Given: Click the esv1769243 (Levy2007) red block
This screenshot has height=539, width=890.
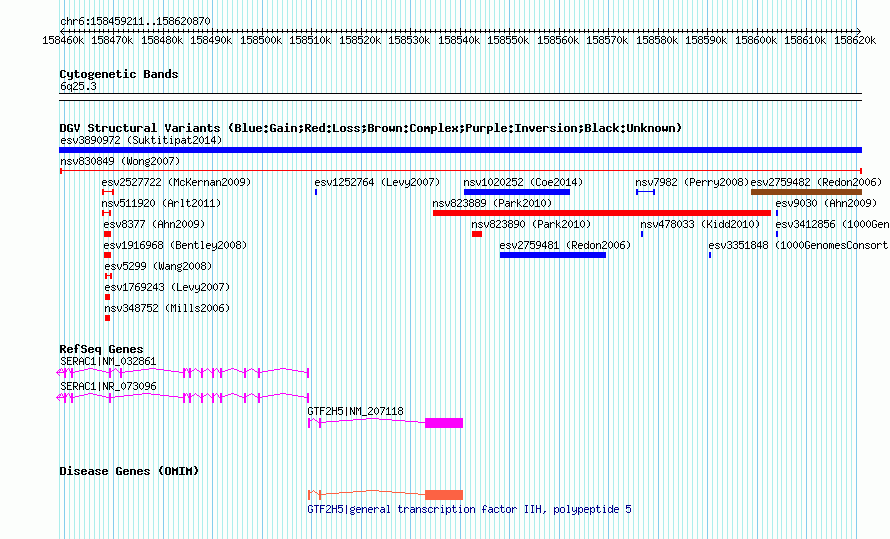Looking at the screenshot, I should pyautogui.click(x=107, y=297).
